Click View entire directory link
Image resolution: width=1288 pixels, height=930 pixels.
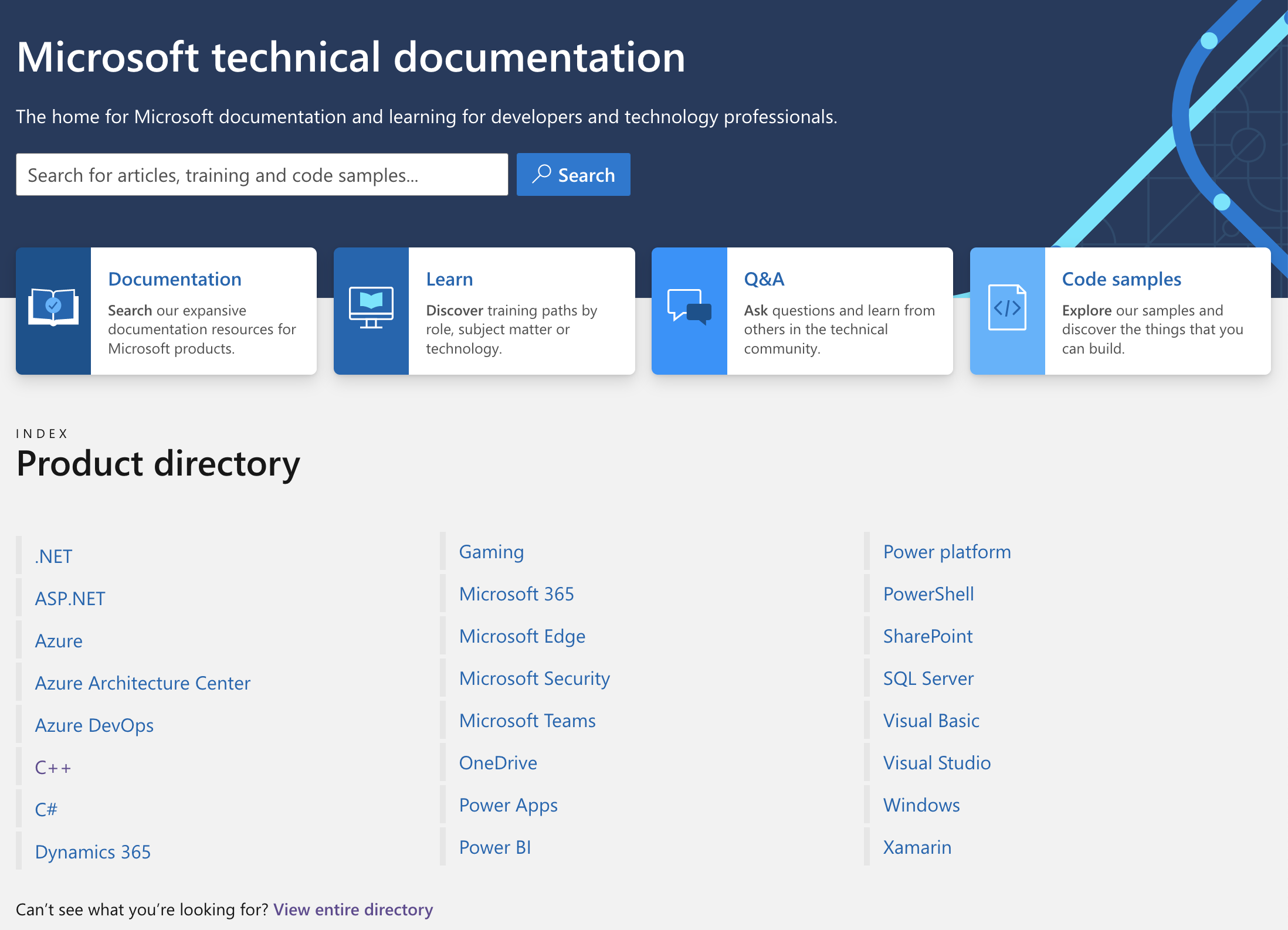pos(353,909)
